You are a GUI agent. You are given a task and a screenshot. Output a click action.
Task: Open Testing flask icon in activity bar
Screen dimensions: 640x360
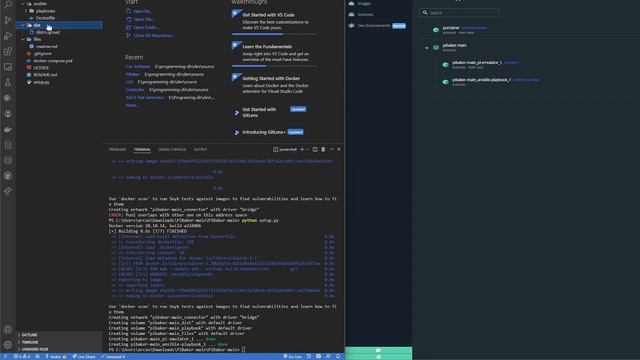tap(8, 82)
